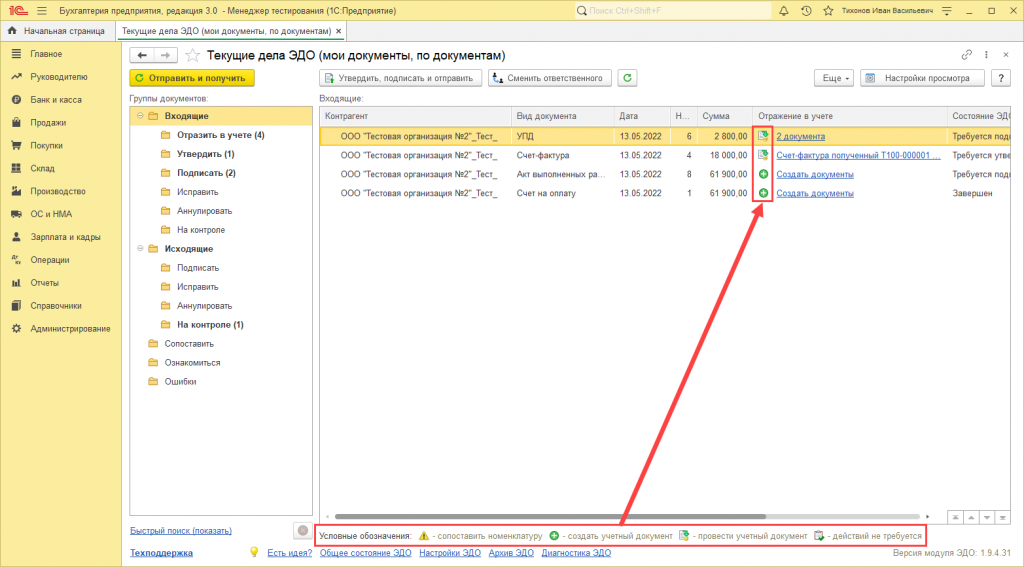
Task: Open Архив ЭДО link
Action: tap(511, 553)
